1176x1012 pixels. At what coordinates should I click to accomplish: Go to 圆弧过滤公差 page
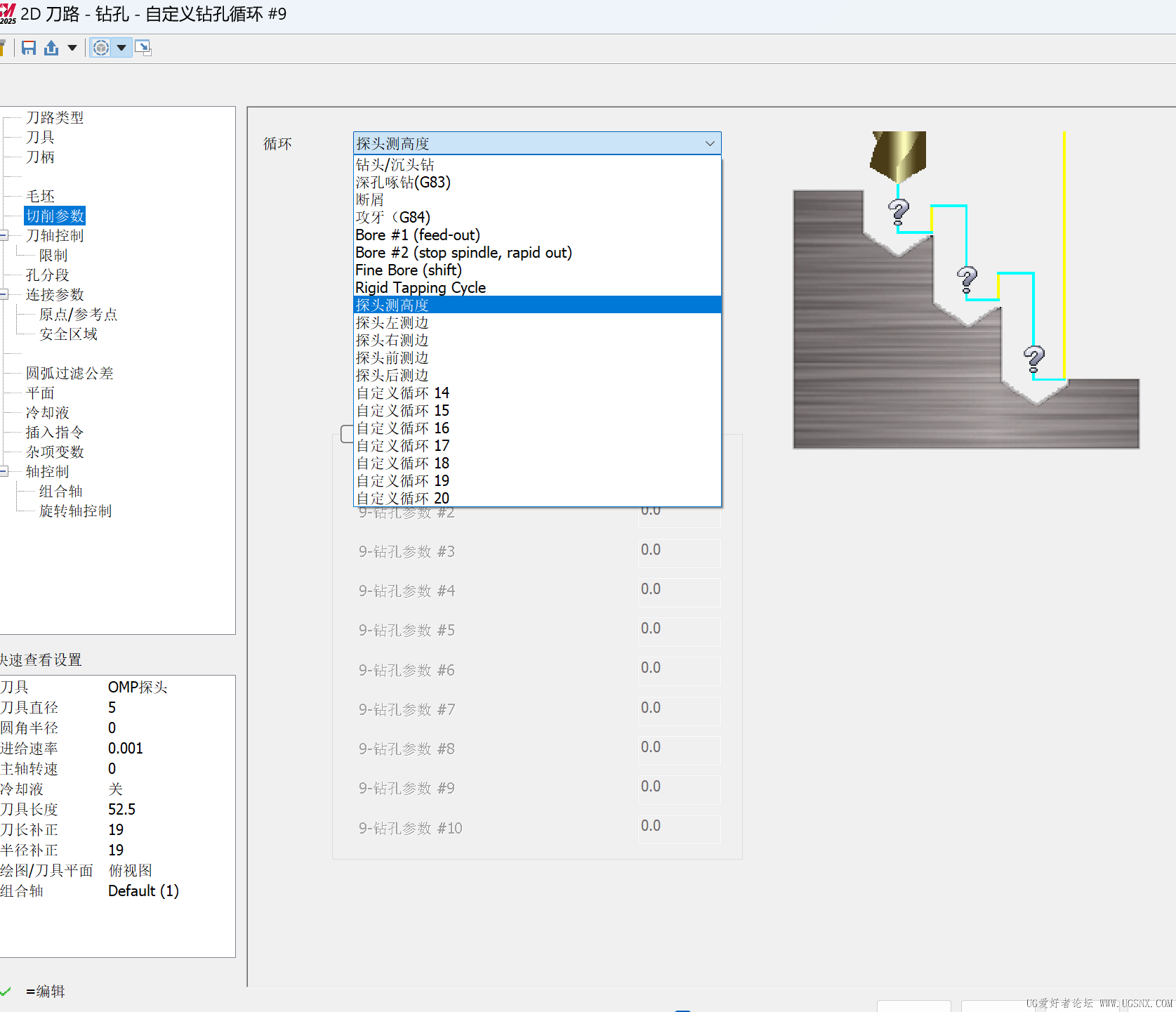click(x=70, y=374)
